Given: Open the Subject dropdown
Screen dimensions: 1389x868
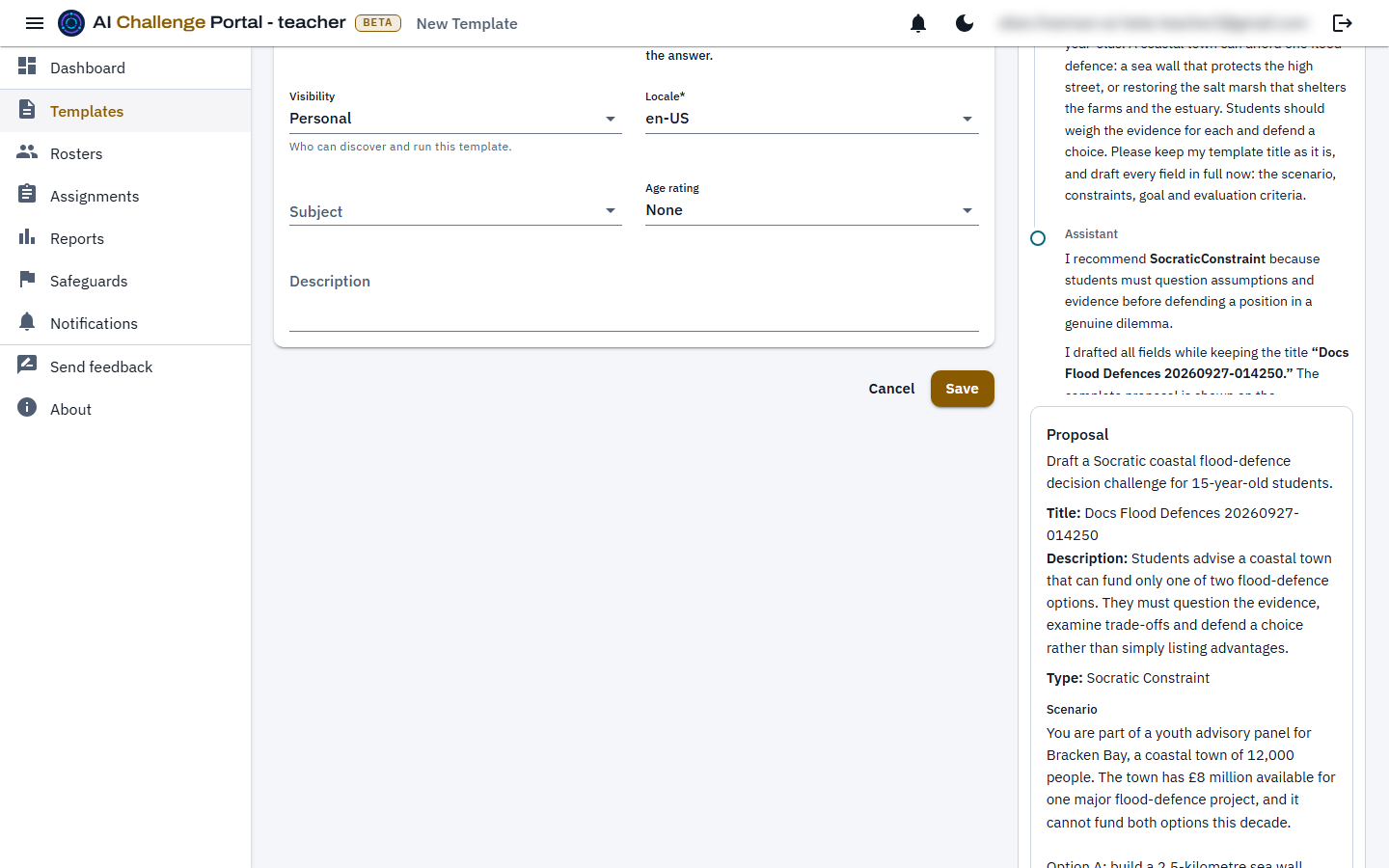Looking at the screenshot, I should click(455, 211).
